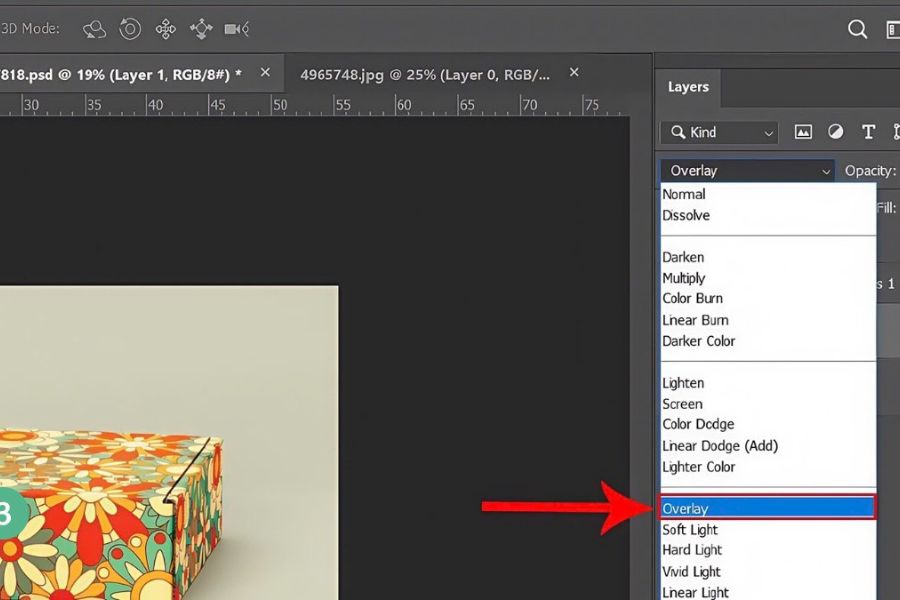
Task: Click the Opacity label in Layers panel
Action: pos(869,171)
